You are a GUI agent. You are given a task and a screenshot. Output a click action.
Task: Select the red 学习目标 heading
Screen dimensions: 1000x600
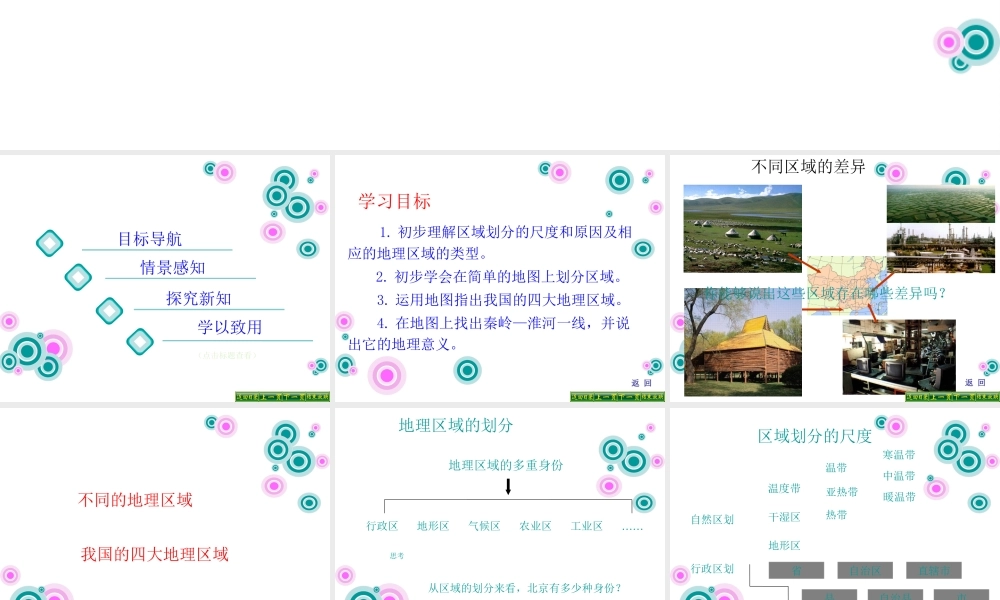pyautogui.click(x=395, y=201)
